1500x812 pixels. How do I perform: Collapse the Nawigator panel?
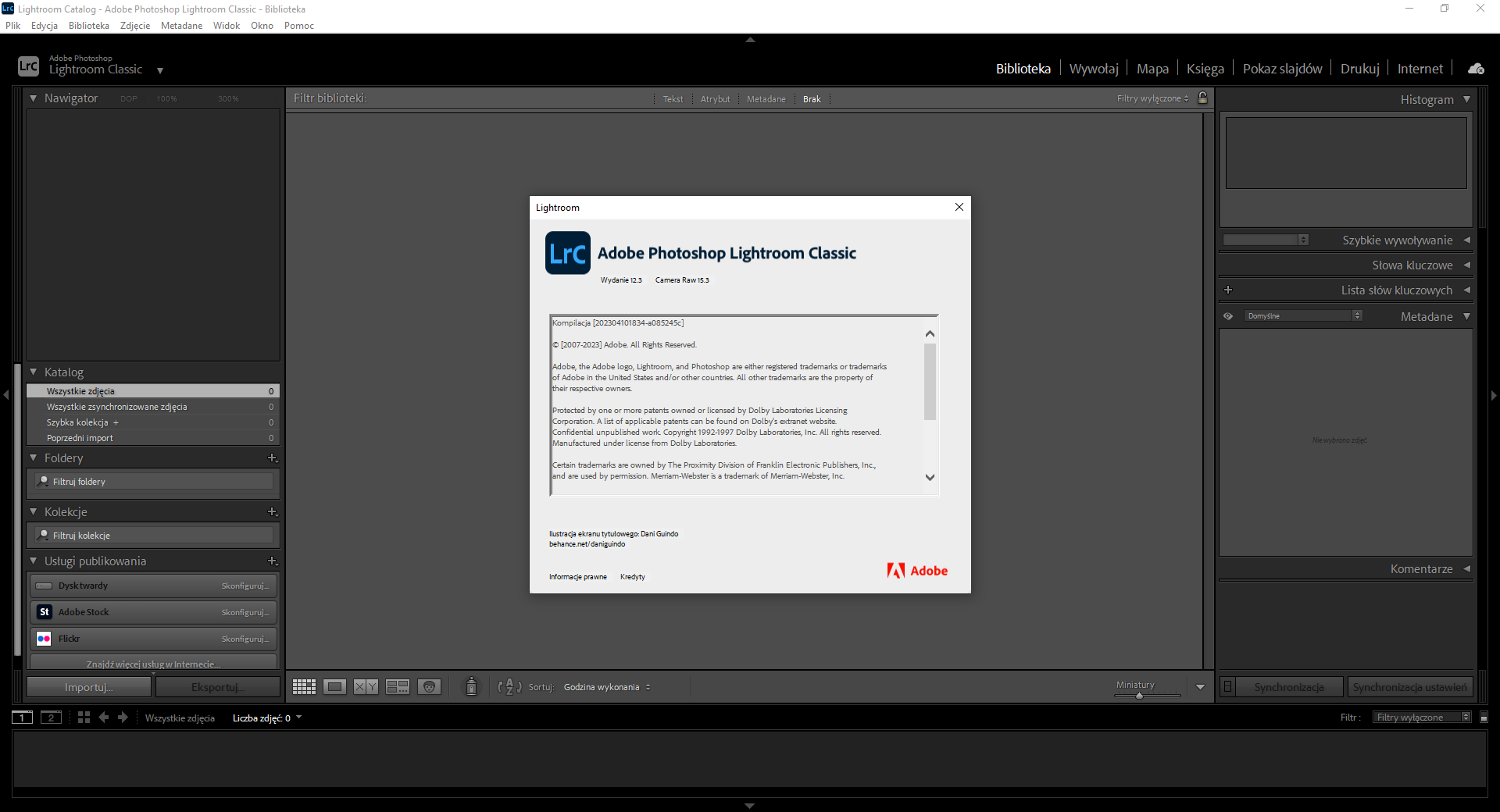pos(34,98)
